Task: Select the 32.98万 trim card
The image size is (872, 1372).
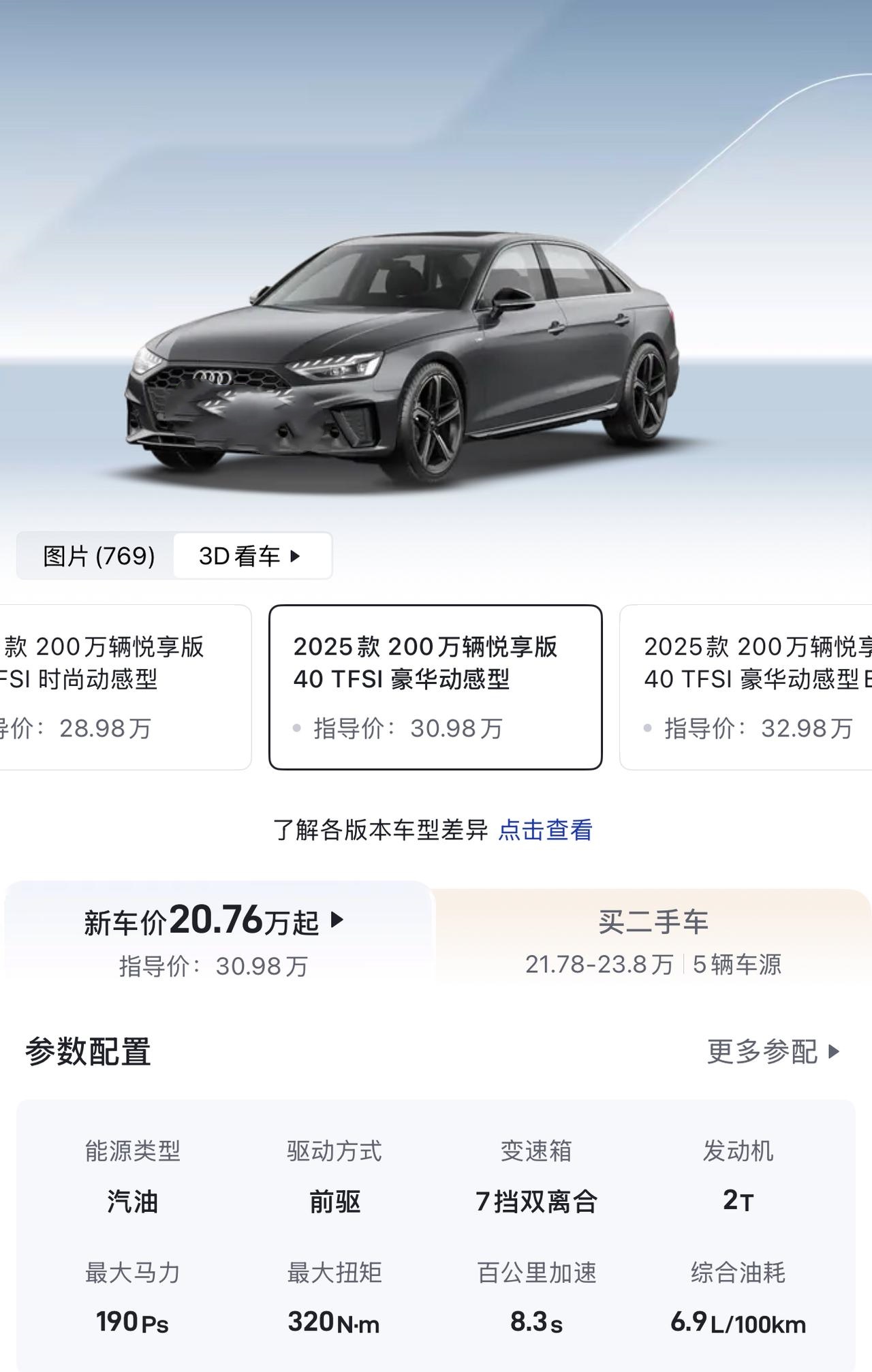Action: tap(746, 687)
